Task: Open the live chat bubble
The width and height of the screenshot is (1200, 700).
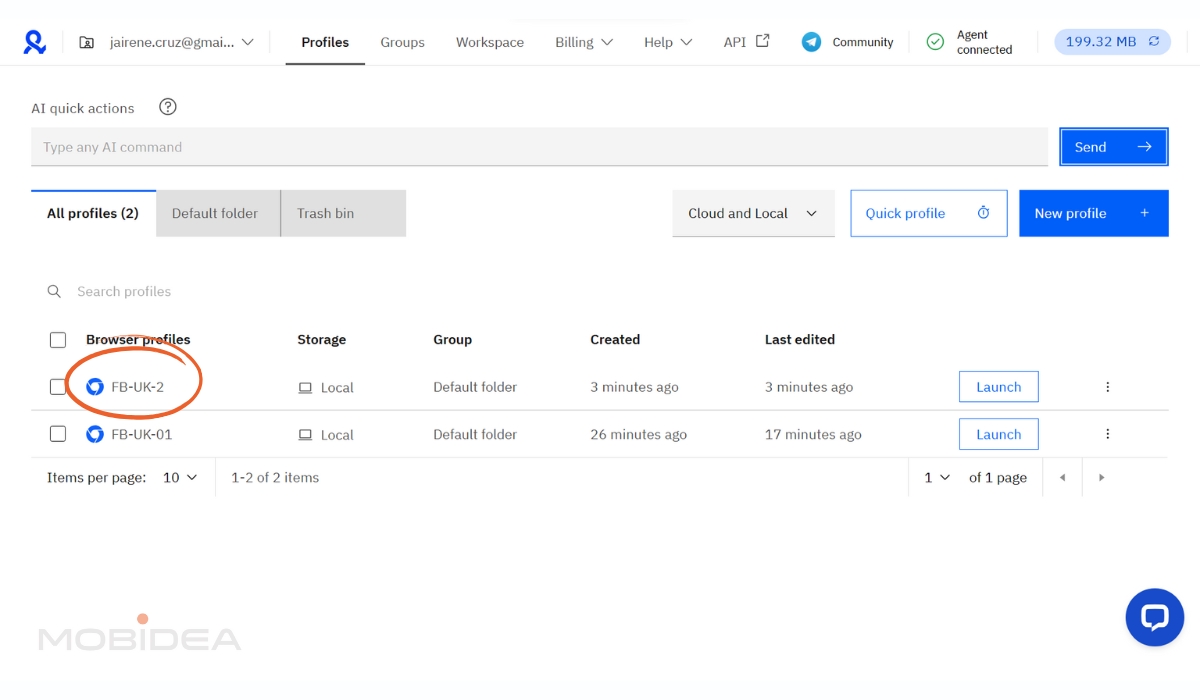Action: click(1154, 617)
